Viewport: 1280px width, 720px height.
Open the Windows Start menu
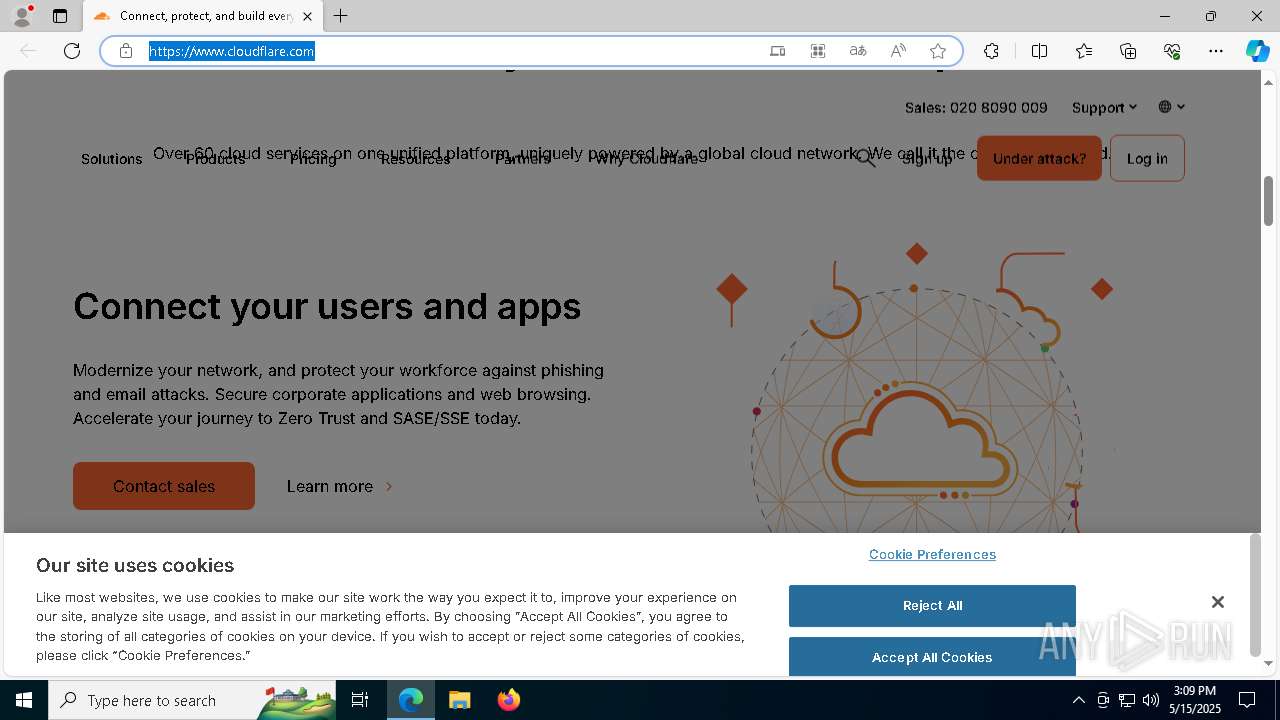pos(24,700)
